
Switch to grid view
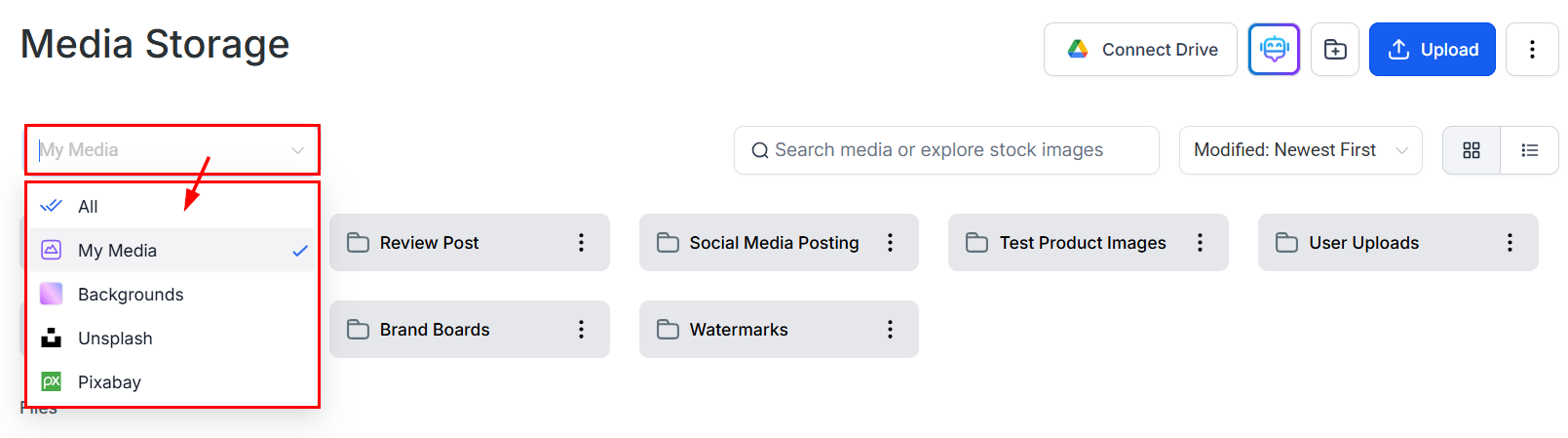point(1472,150)
